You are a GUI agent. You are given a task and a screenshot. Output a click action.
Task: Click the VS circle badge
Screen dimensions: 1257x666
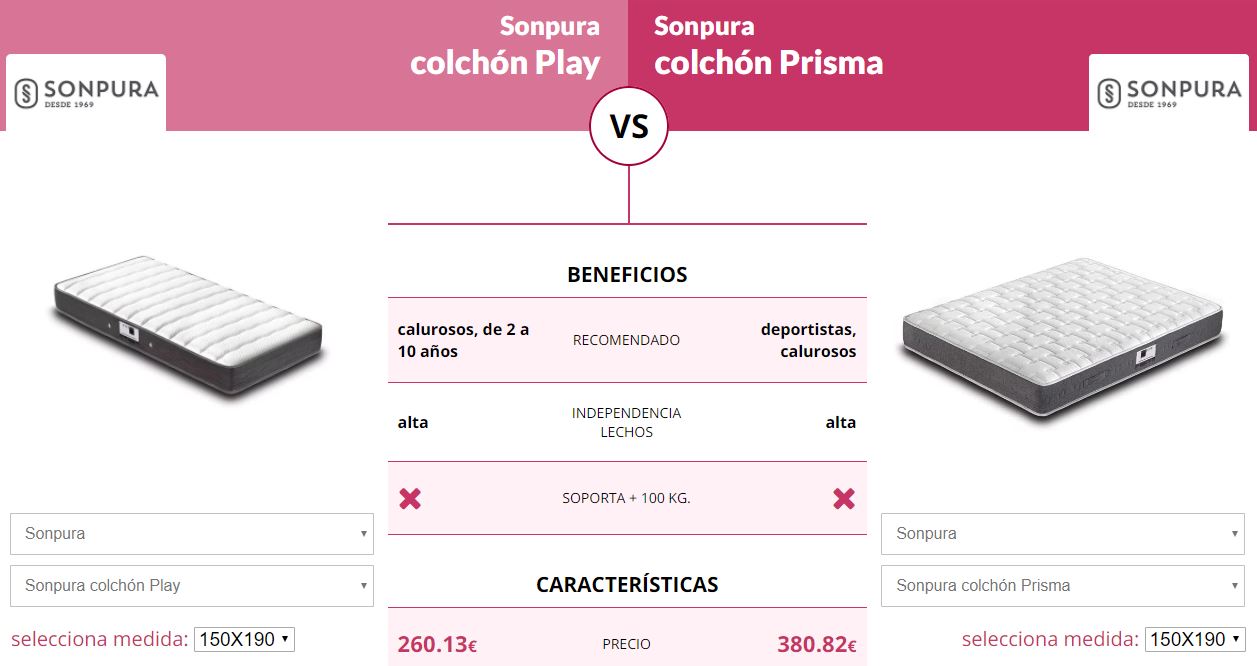pyautogui.click(x=628, y=127)
